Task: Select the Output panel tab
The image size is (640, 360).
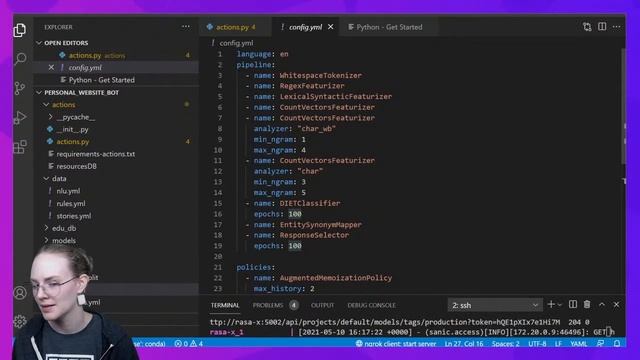Action: (x=322, y=305)
